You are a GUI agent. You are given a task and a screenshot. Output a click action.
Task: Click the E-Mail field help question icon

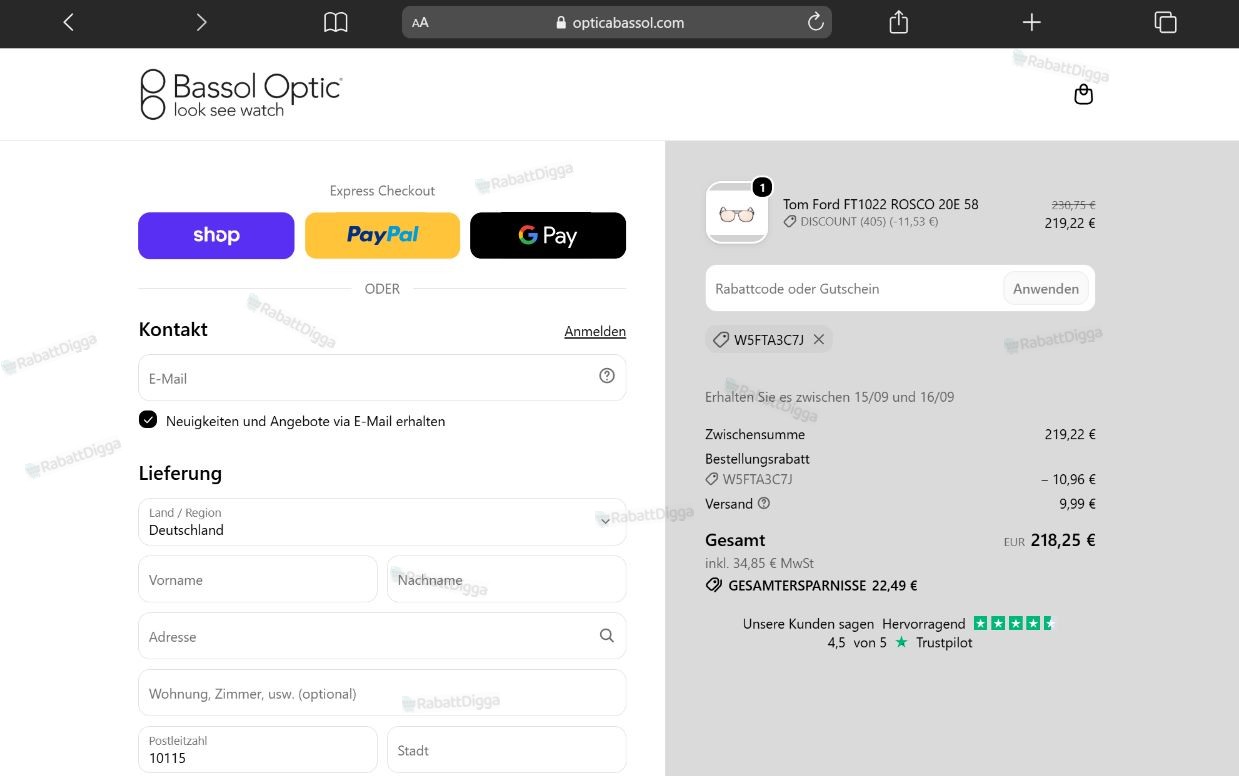pos(607,376)
